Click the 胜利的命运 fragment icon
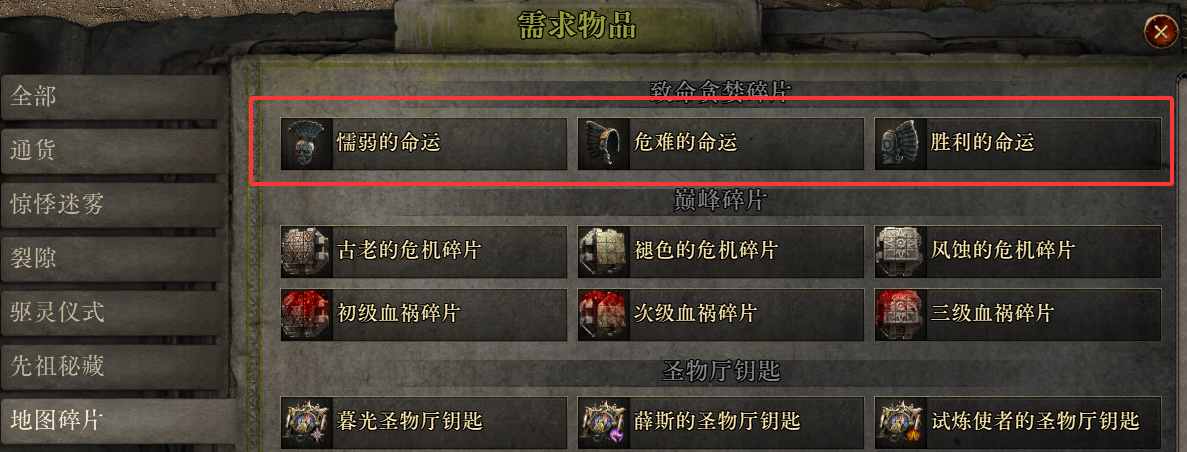Screen dimensions: 1187x452 901,143
